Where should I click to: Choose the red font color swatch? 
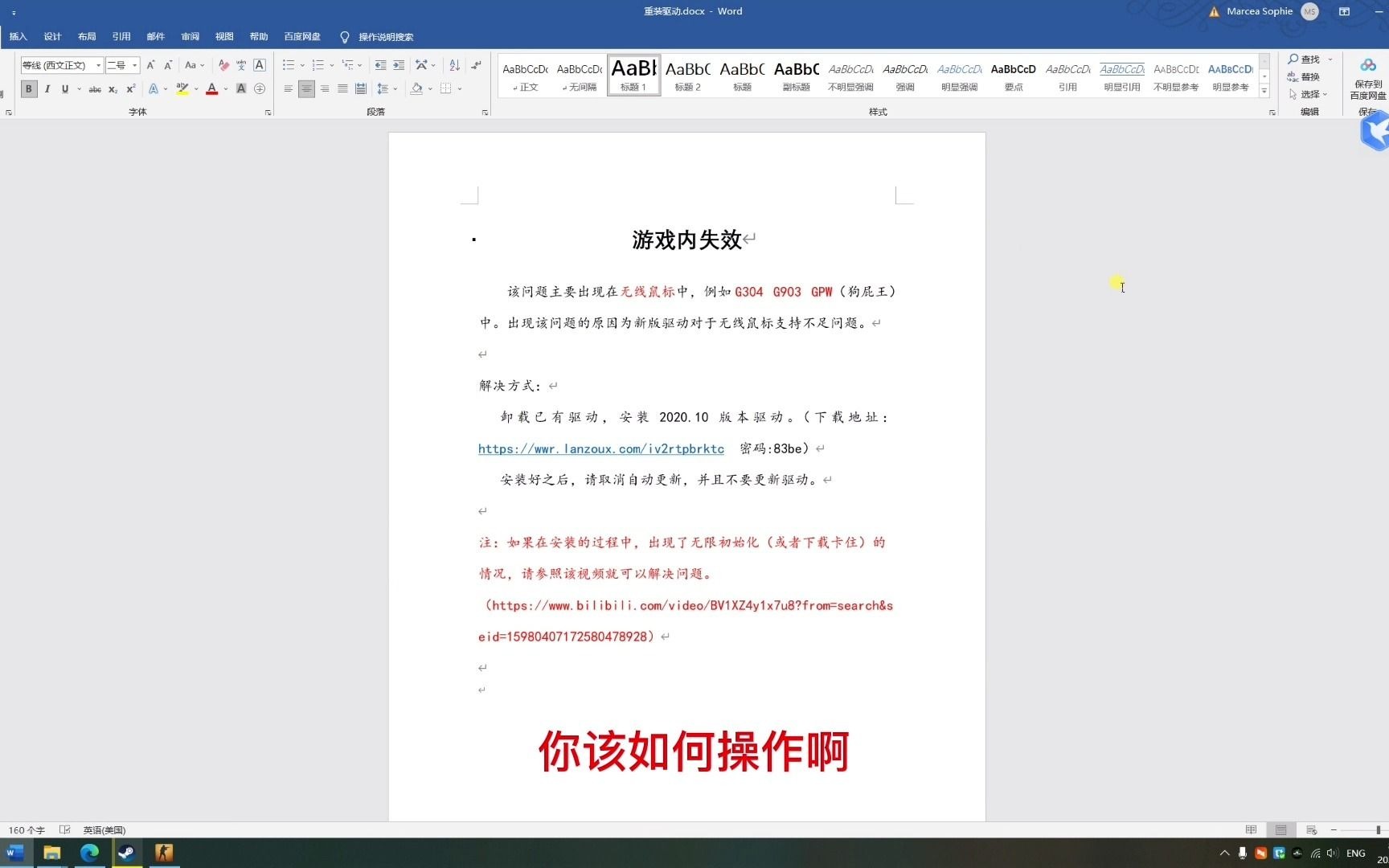211,89
